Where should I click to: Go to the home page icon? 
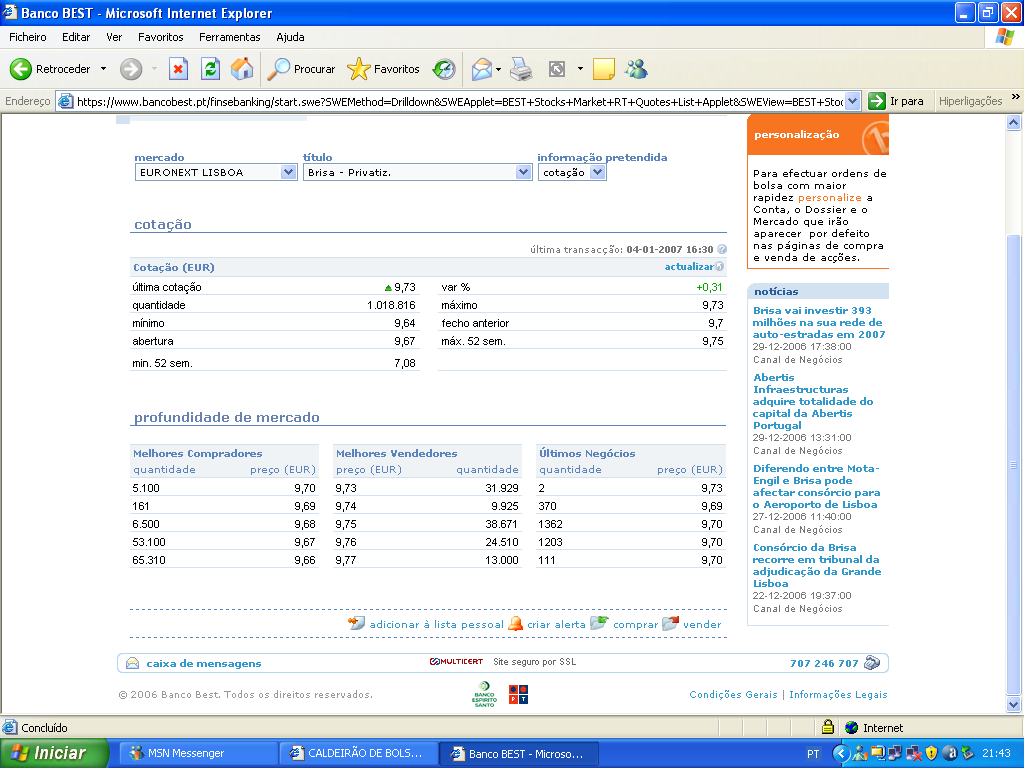[x=242, y=69]
